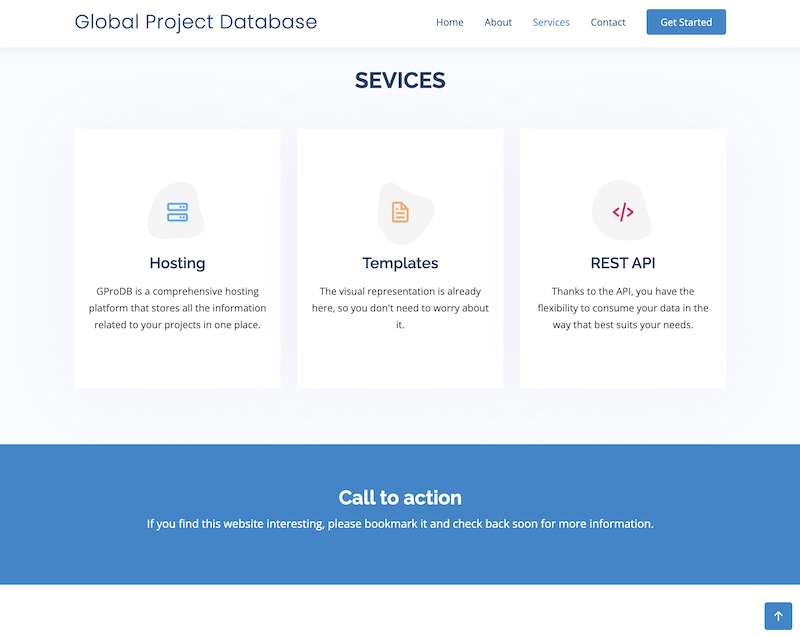The height and width of the screenshot is (637, 800).
Task: Open the Contact menu item
Action: tap(608, 22)
